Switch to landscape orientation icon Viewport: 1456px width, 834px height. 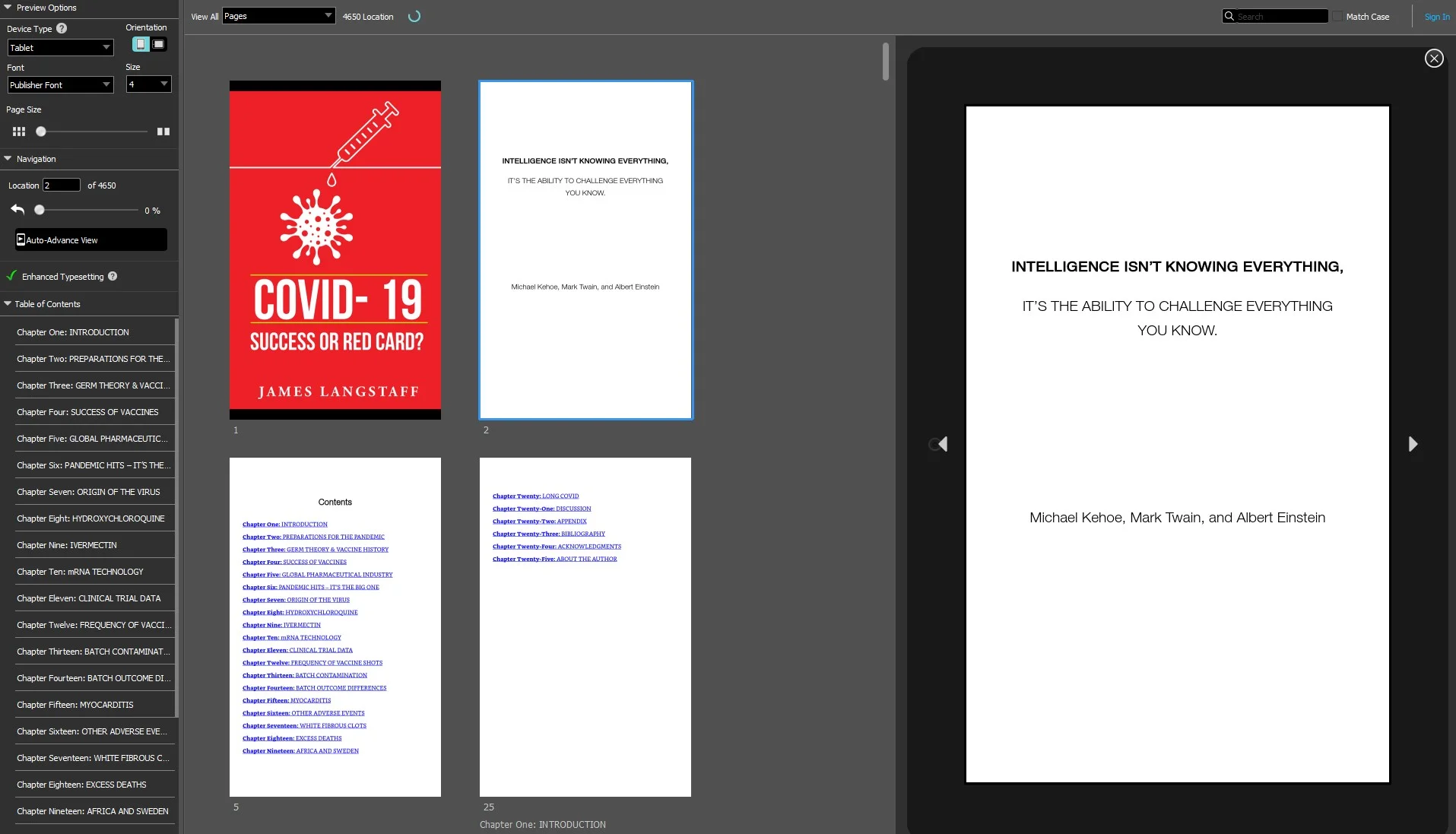coord(158,45)
